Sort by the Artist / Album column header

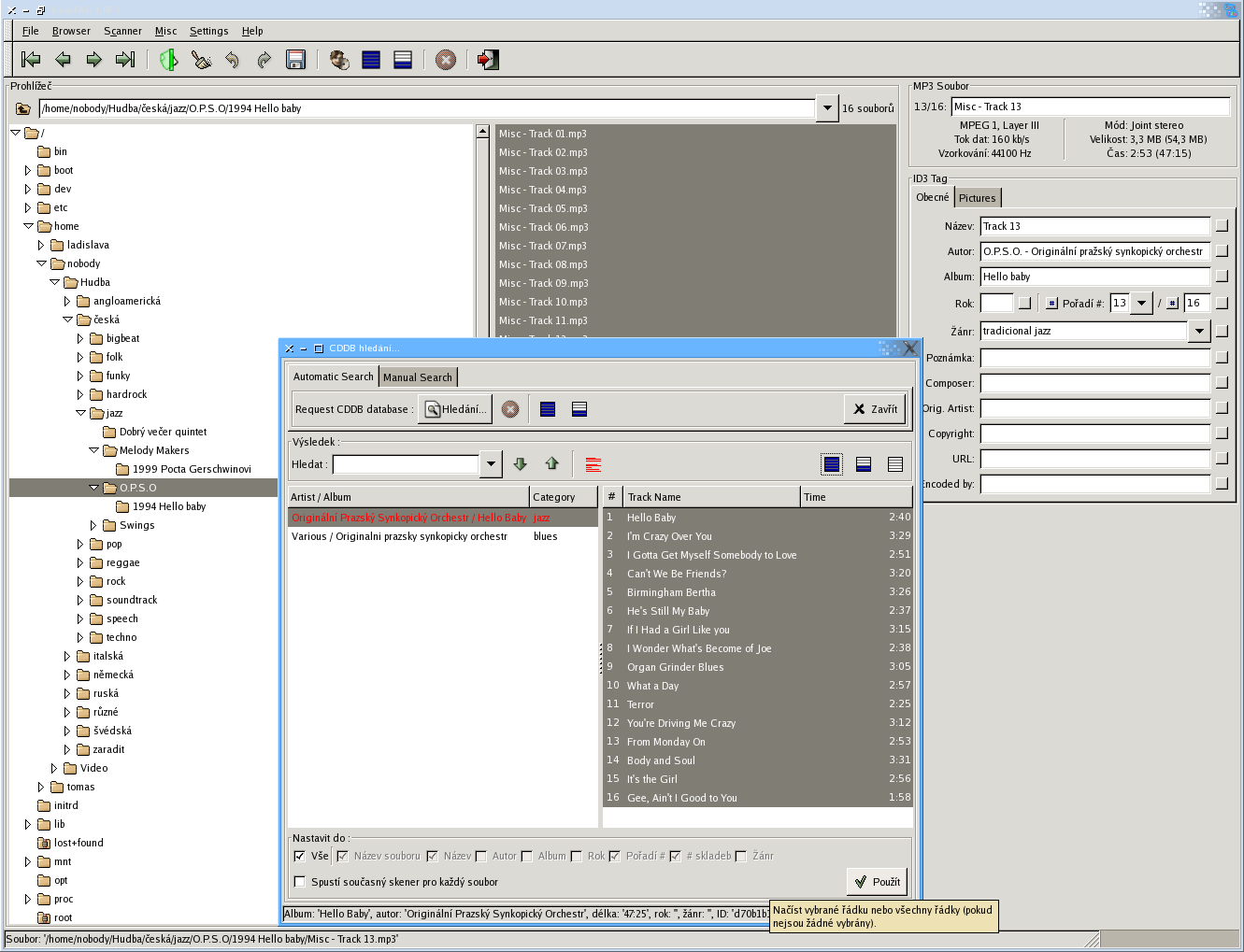(x=408, y=497)
